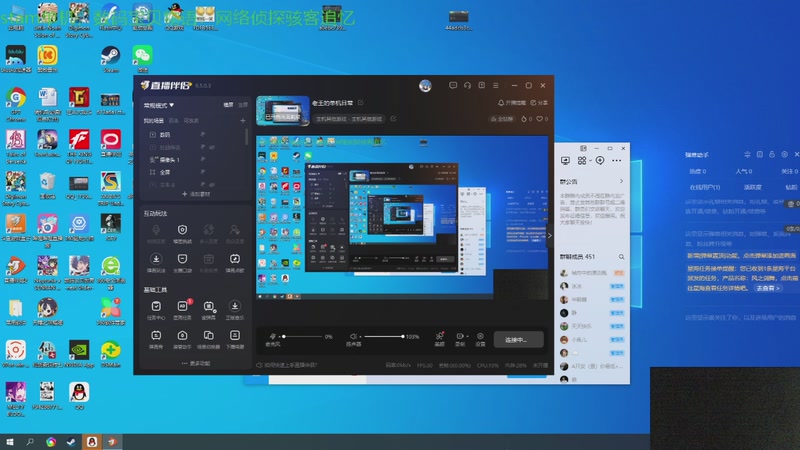Click the user avatar in 直播伴侣 title bar
The height and width of the screenshot is (450, 800).
[425, 86]
